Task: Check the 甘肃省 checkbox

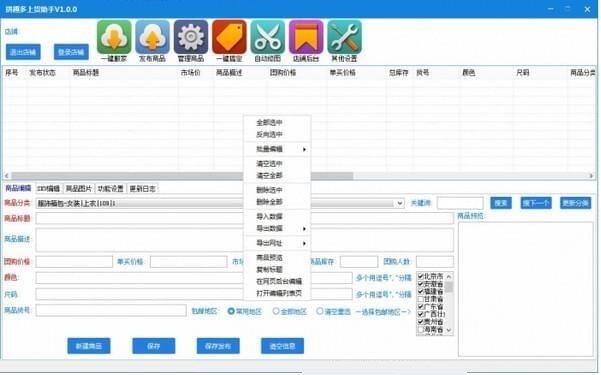Action: (420, 299)
